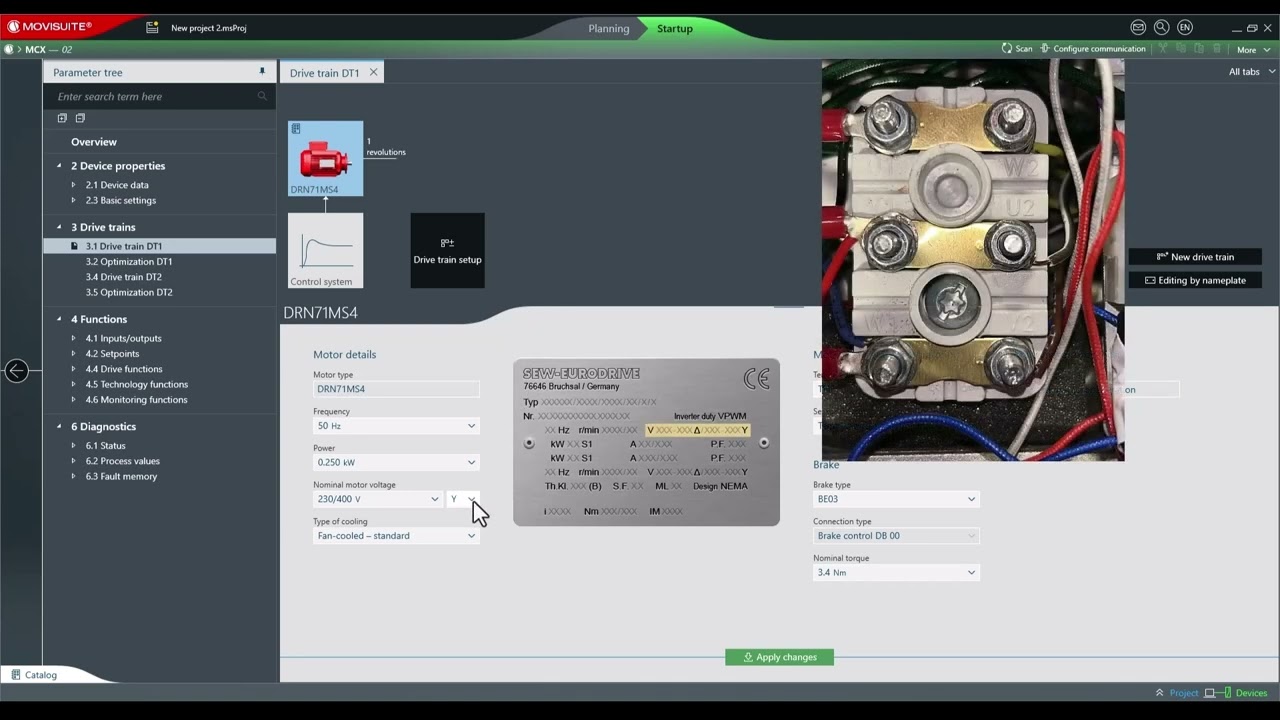Open 6.2 Process values

122,461
